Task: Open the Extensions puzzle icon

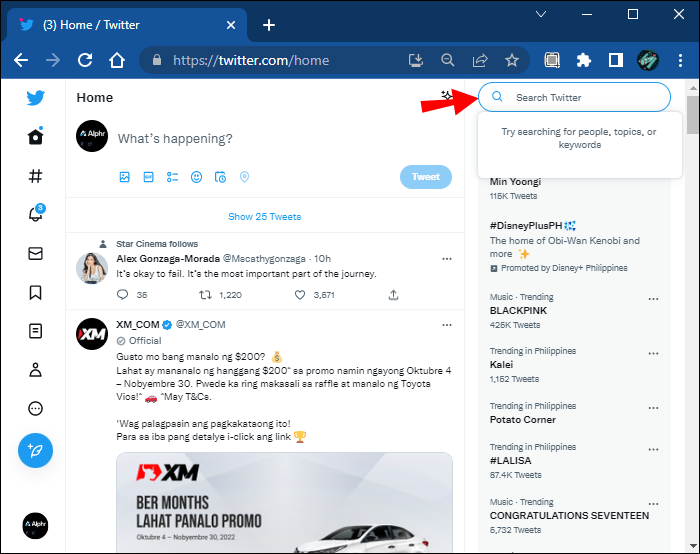Action: pos(584,60)
